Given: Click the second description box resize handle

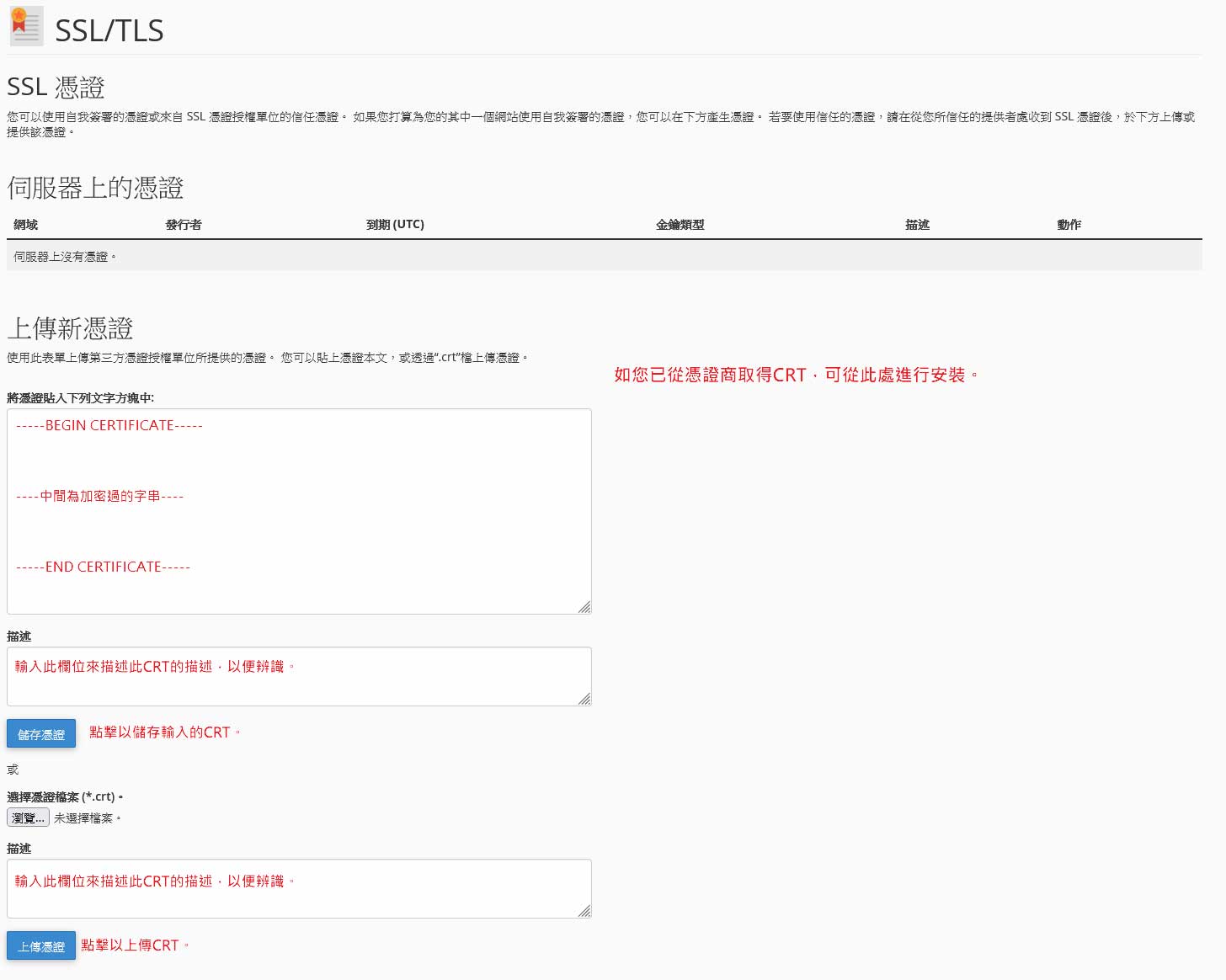Looking at the screenshot, I should tap(584, 910).
